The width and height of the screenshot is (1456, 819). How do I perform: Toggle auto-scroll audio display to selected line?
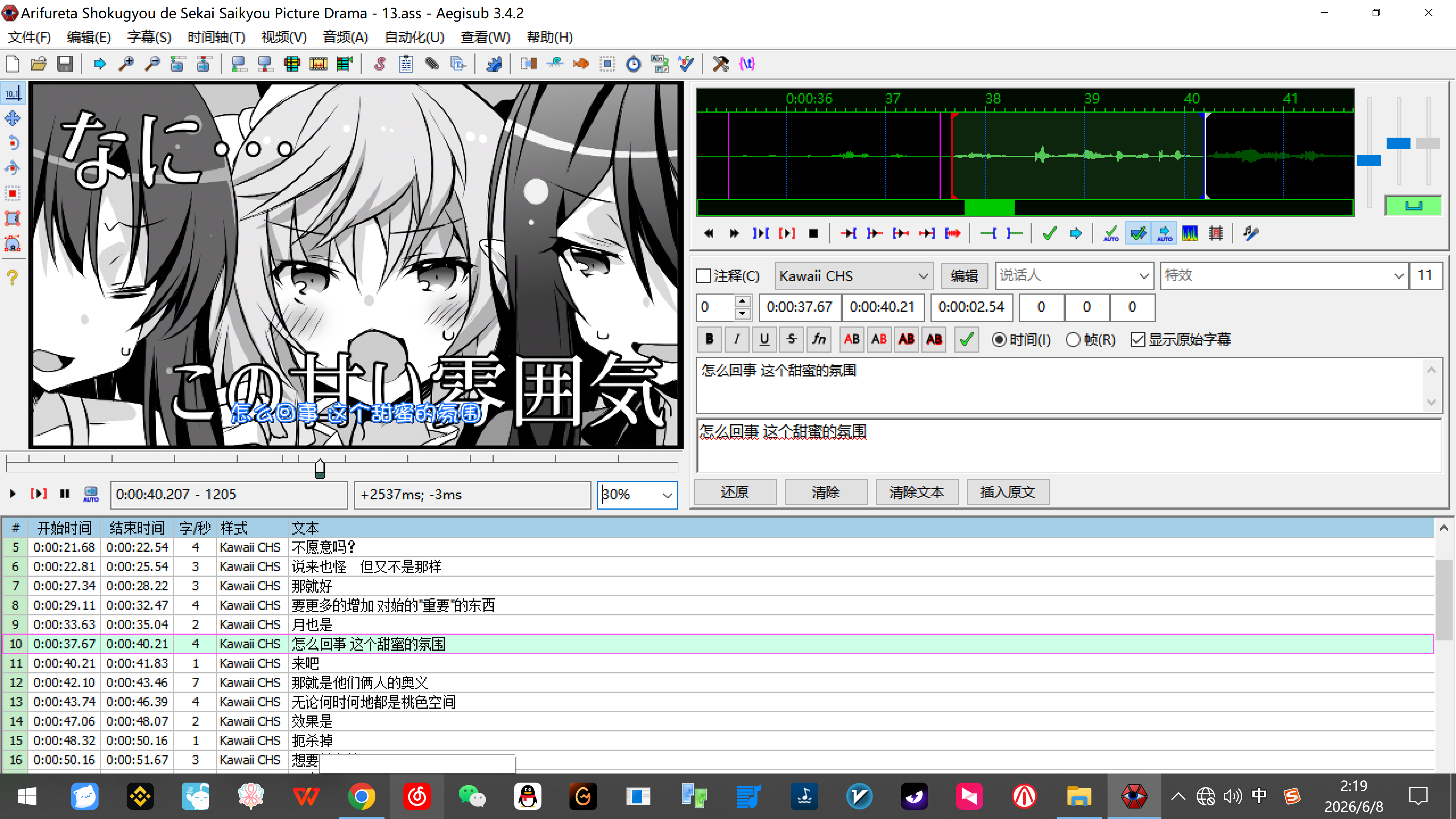coord(1164,234)
